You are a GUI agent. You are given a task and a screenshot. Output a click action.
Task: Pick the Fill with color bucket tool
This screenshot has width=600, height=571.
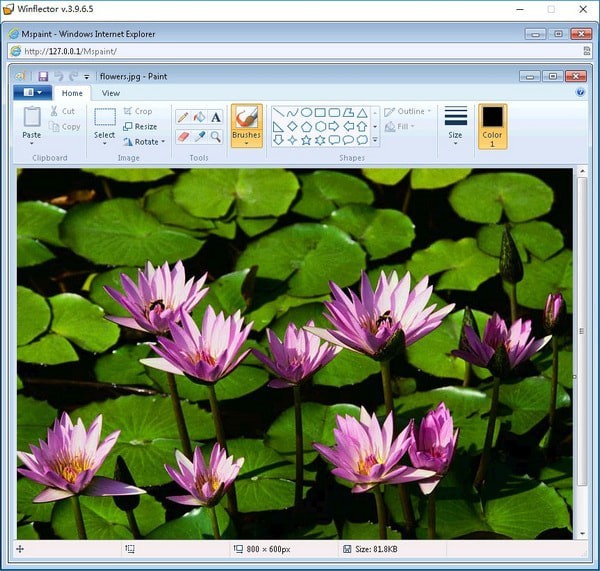(199, 117)
